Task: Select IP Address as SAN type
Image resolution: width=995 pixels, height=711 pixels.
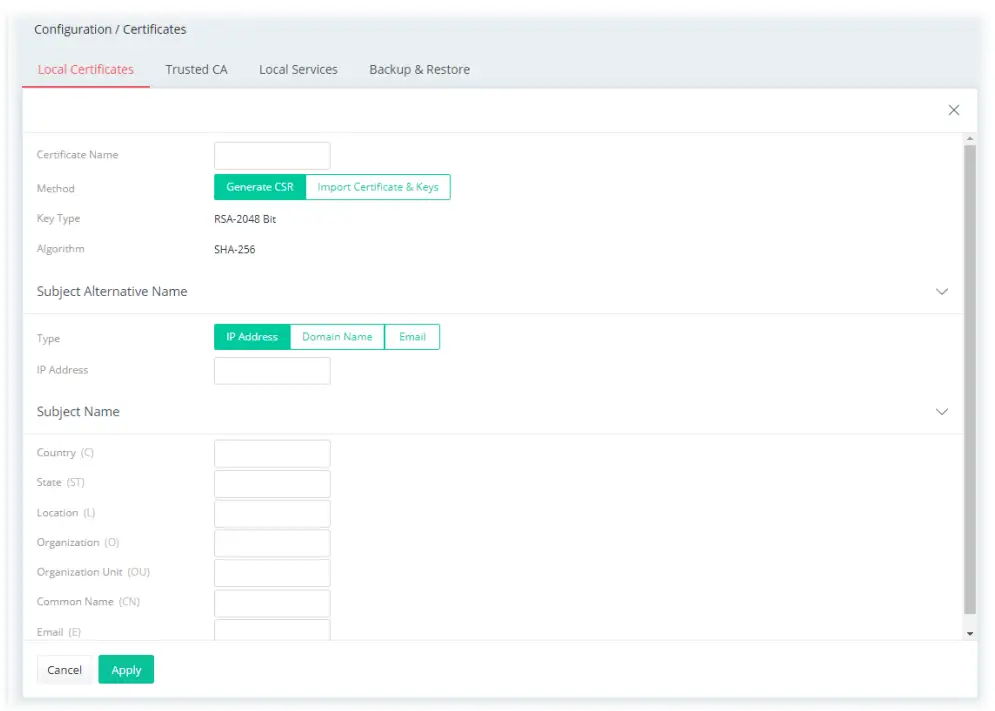Action: pyautogui.click(x=251, y=337)
